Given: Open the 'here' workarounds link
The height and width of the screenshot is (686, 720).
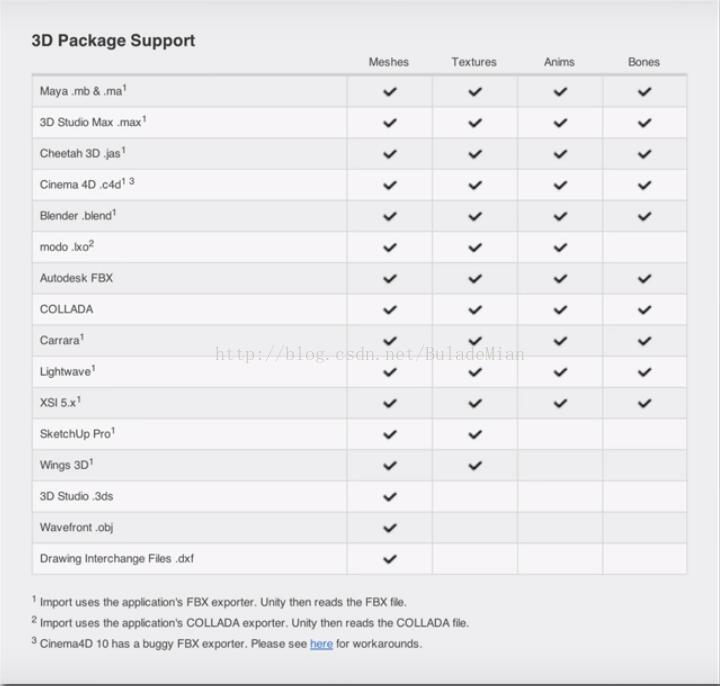Looking at the screenshot, I should 321,644.
